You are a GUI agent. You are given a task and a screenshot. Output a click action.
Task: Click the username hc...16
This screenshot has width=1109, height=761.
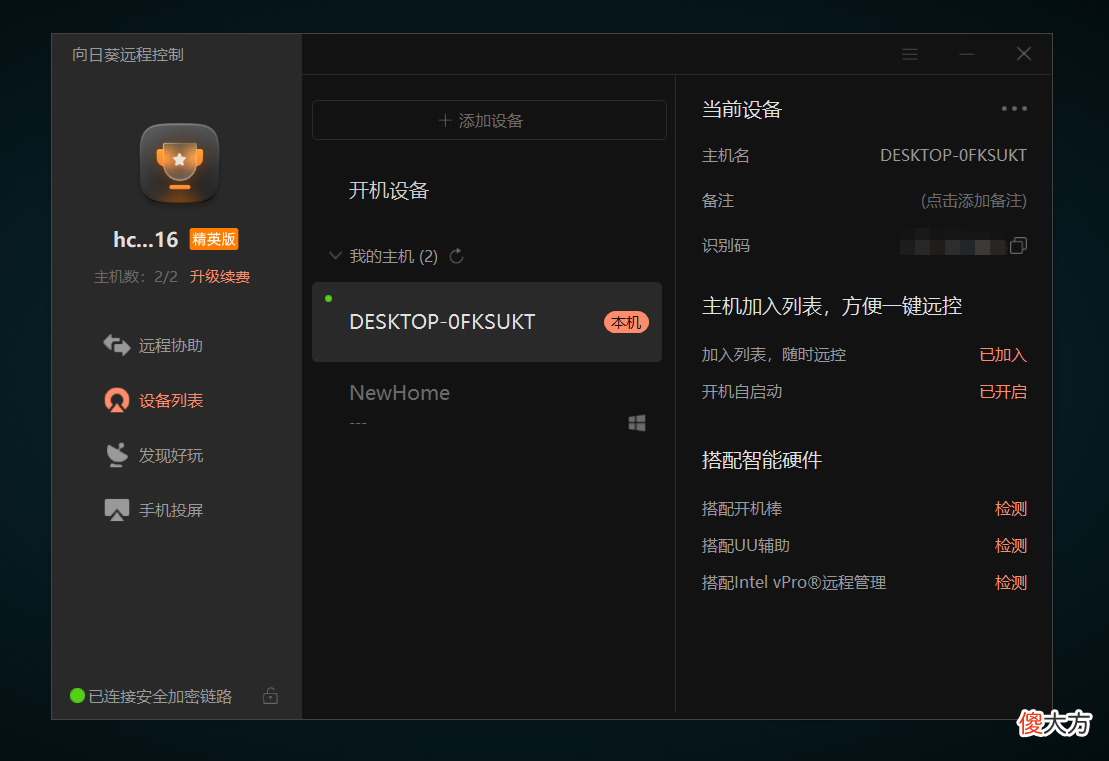pyautogui.click(x=146, y=239)
